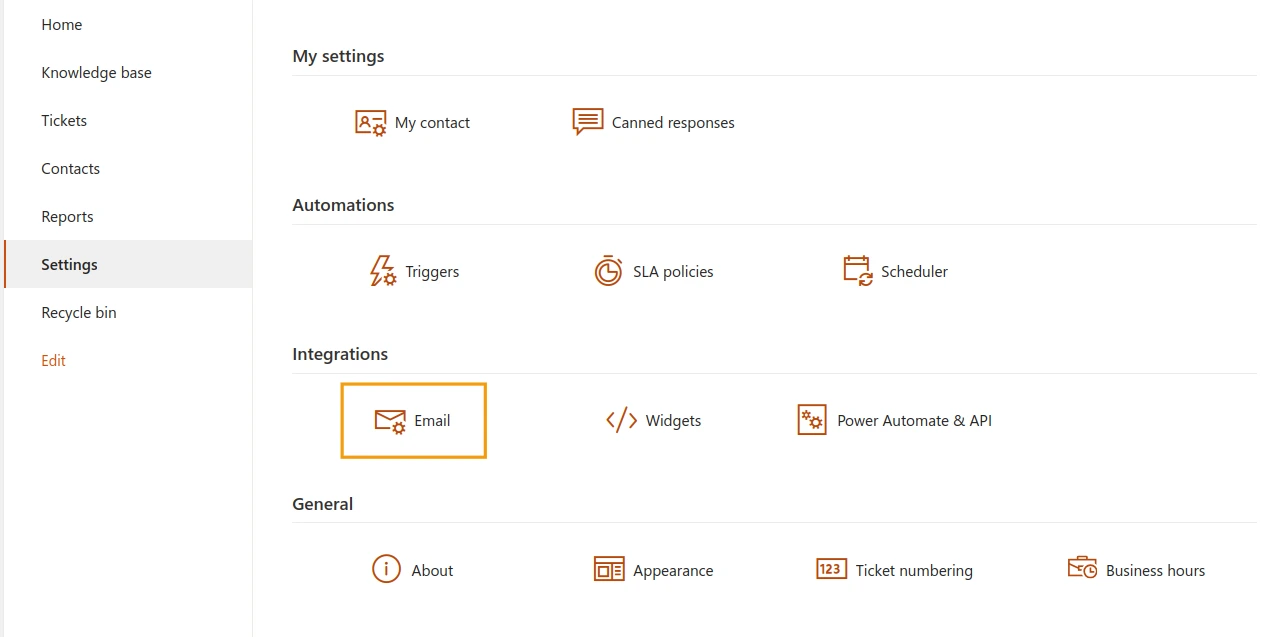Click the Email envelope icon
Image resolution: width=1271 pixels, height=637 pixels.
[390, 421]
